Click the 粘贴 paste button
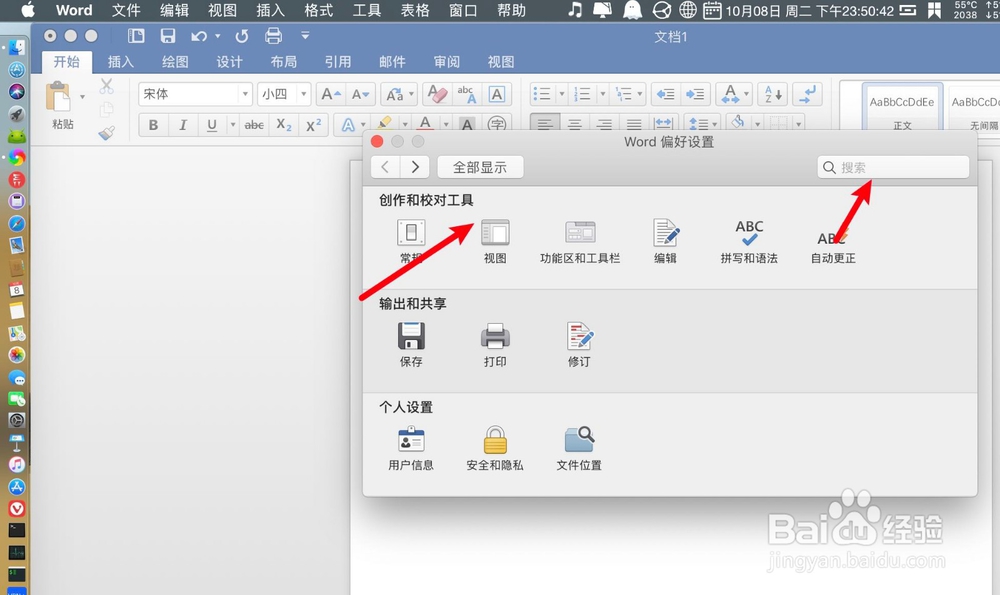This screenshot has height=595, width=1000. coord(61,106)
